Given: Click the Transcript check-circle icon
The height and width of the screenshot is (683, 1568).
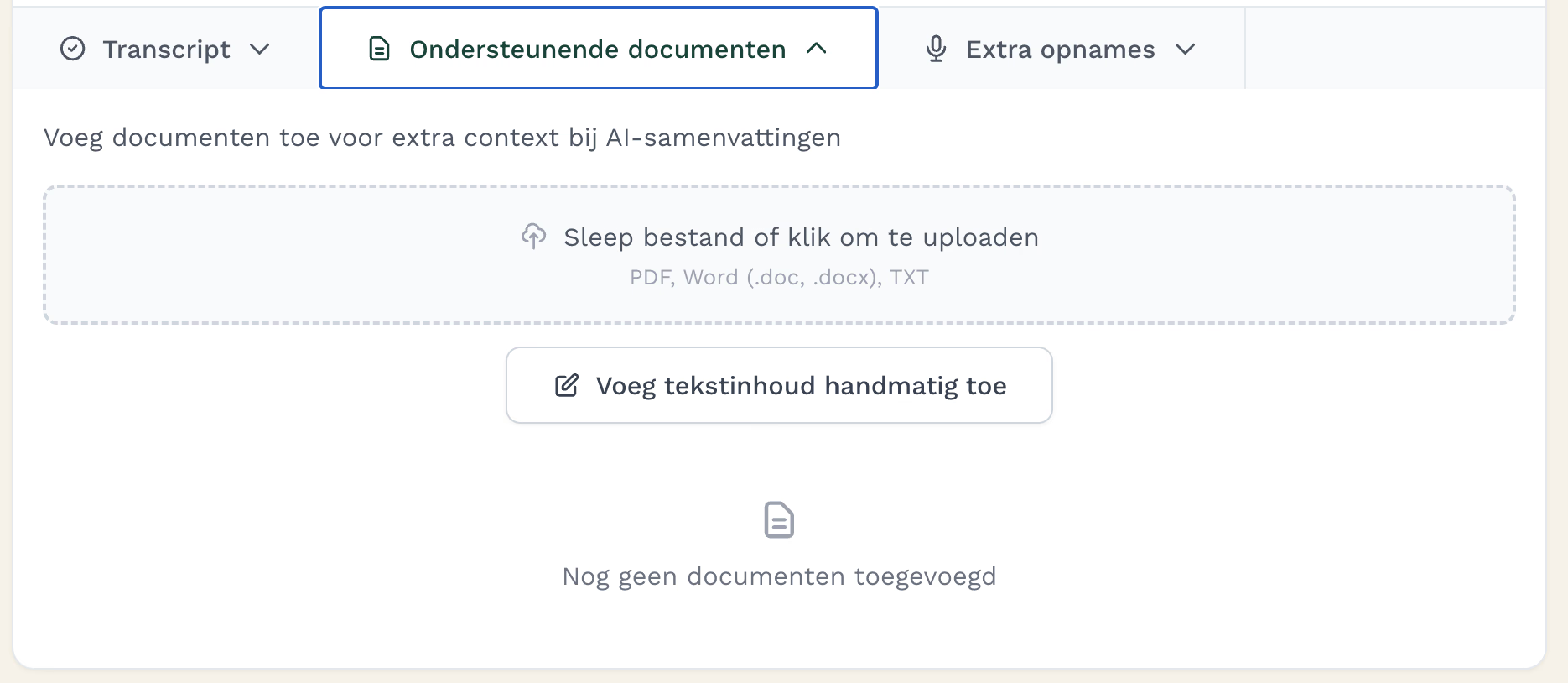Looking at the screenshot, I should 73,50.
